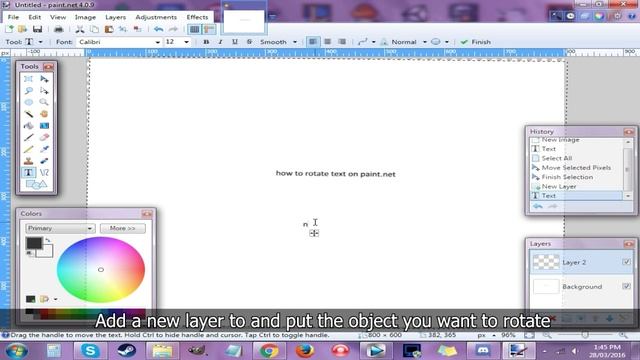Screen dimensions: 640x360
Task: Open the Layers menu
Action: pos(116,17)
